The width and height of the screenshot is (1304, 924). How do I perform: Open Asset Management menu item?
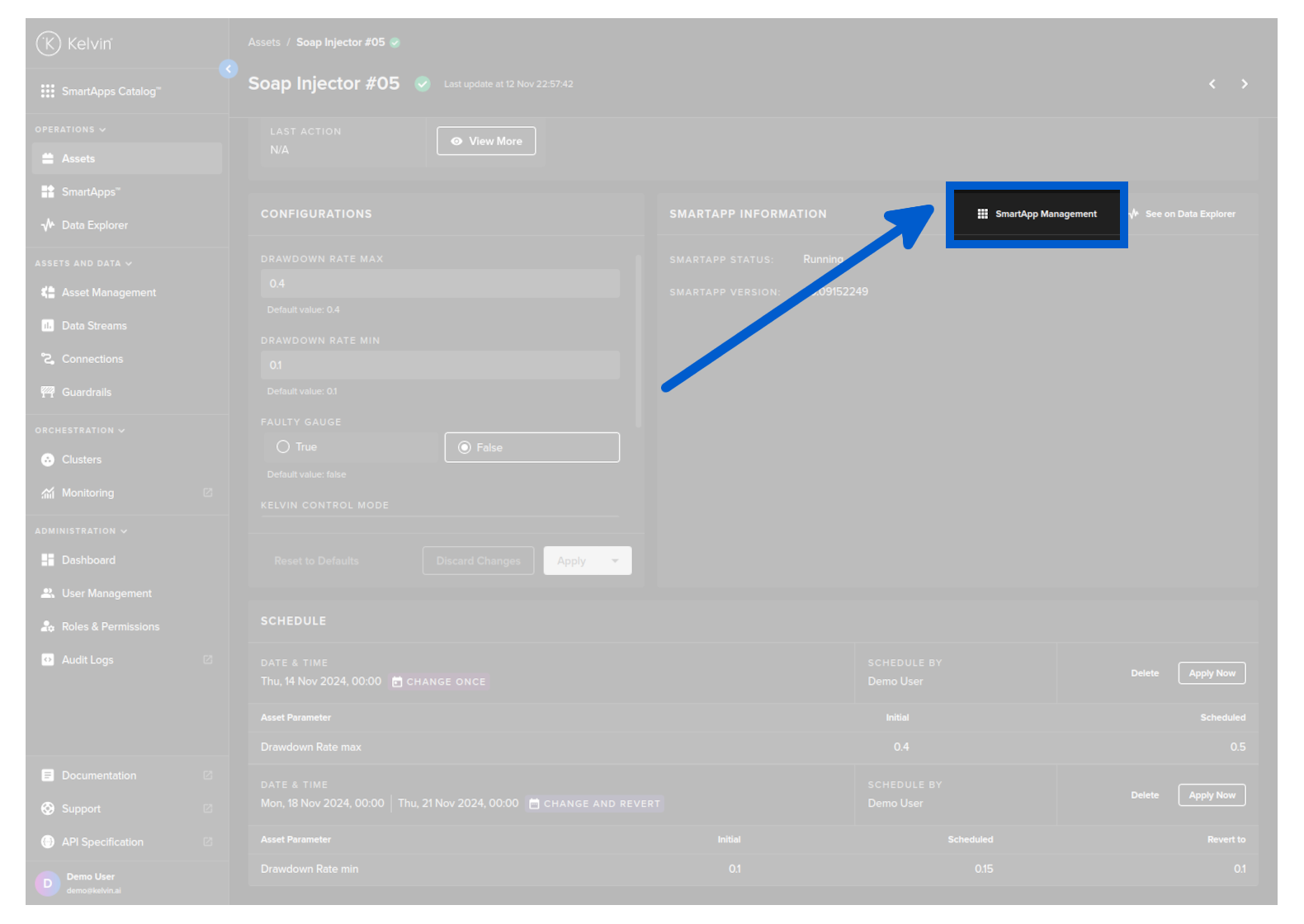[108, 293]
